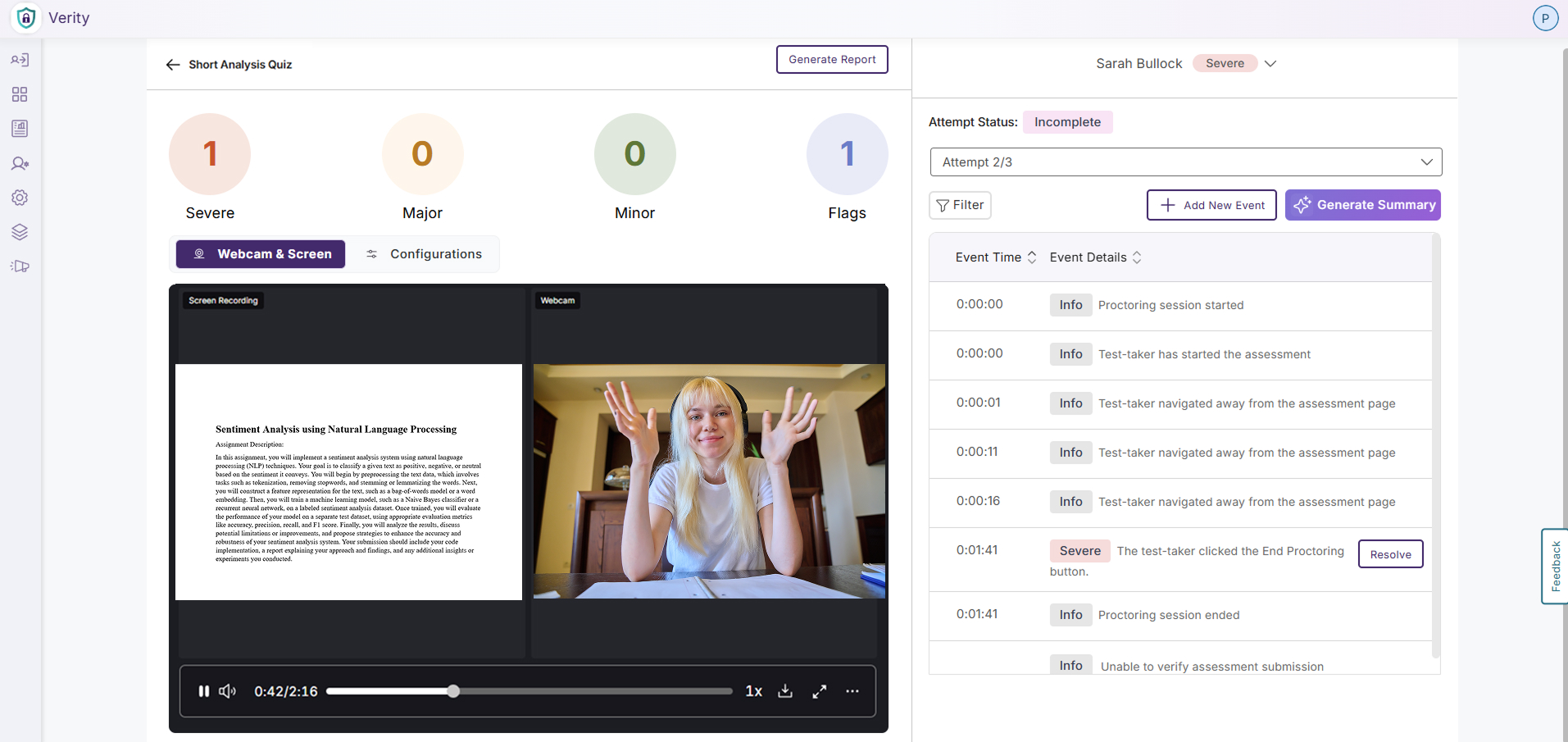This screenshot has height=742, width=1568.
Task: Open the user profile avatar P
Action: (1545, 18)
